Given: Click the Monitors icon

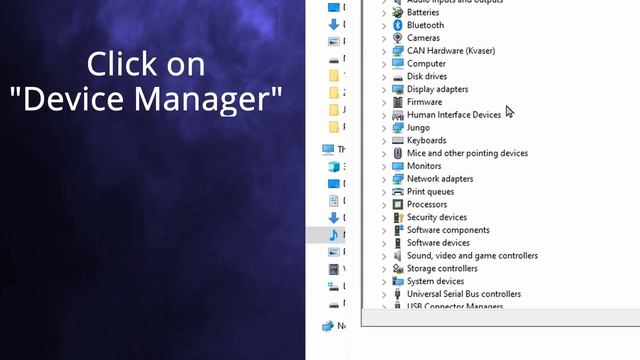Looking at the screenshot, I should pyautogui.click(x=398, y=166).
